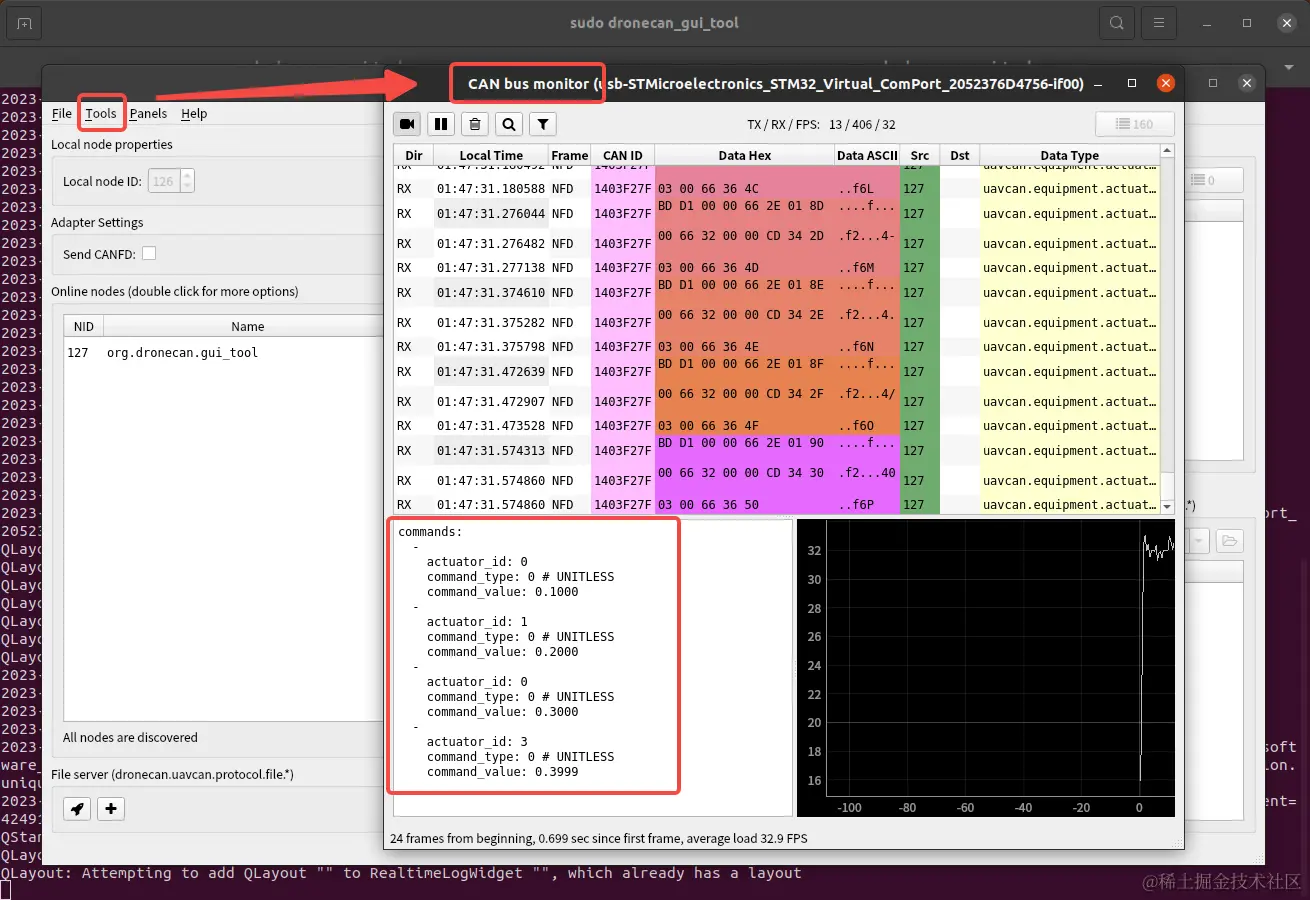Open the search bar with the magnifier icon
Image resolution: width=1310 pixels, height=900 pixels.
click(509, 124)
